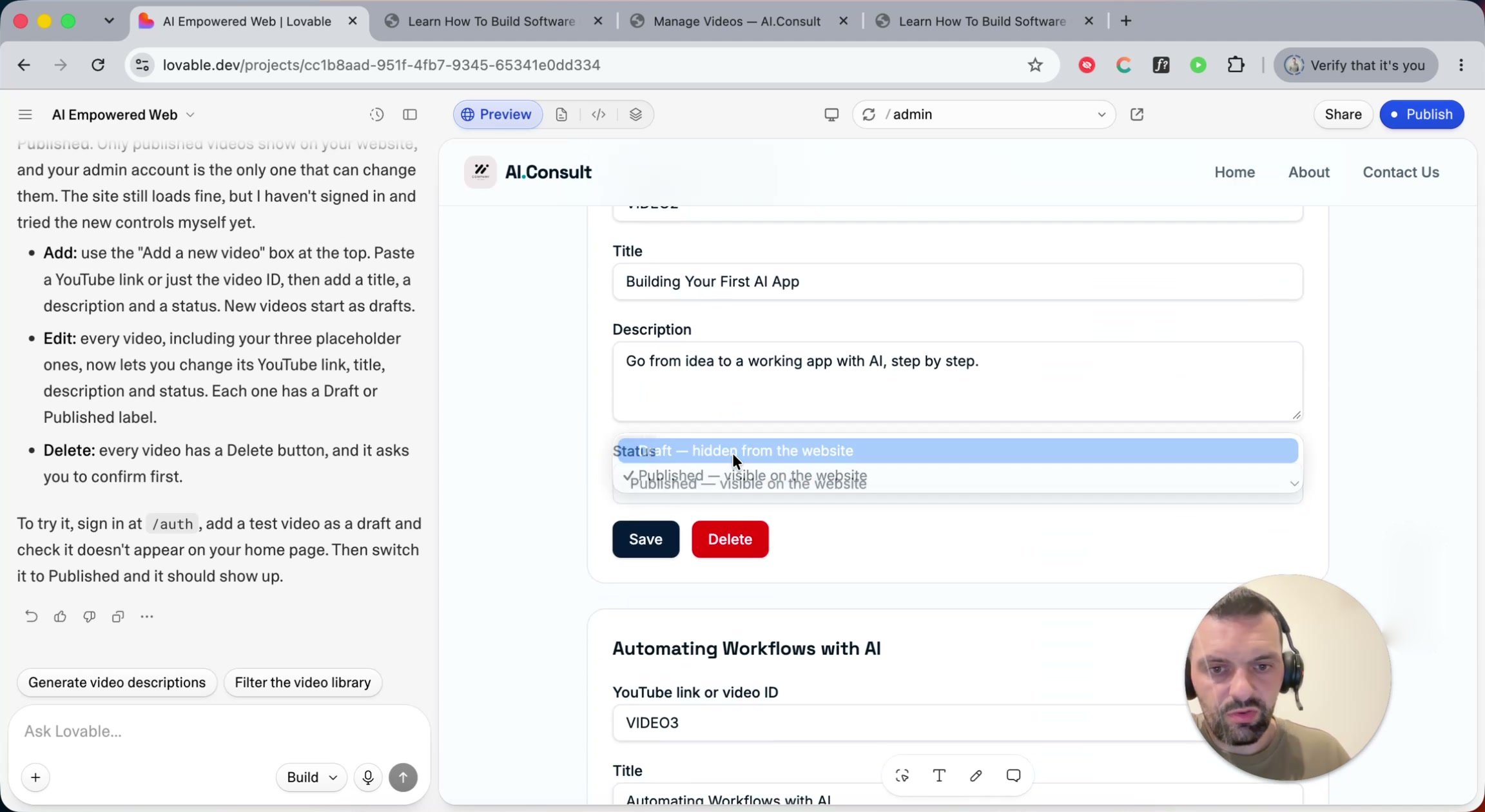This screenshot has height=812, width=1485.
Task: Edit the Building Your First AI App title field
Action: 957,282
